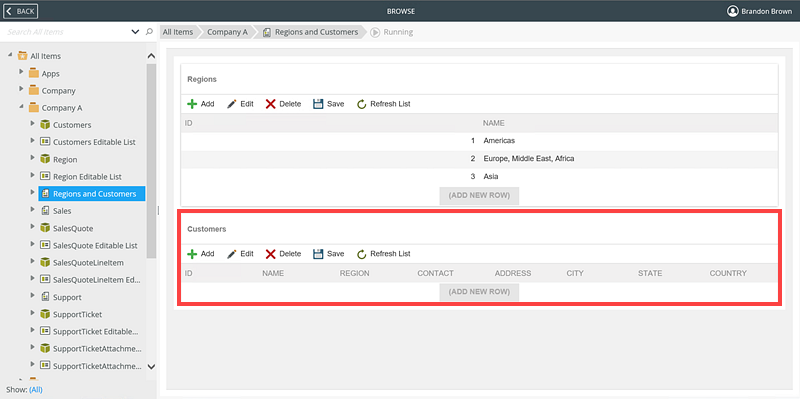Click the Add plus icon in Customers toolbar
Screen dimensions: 800x399
tap(192, 254)
